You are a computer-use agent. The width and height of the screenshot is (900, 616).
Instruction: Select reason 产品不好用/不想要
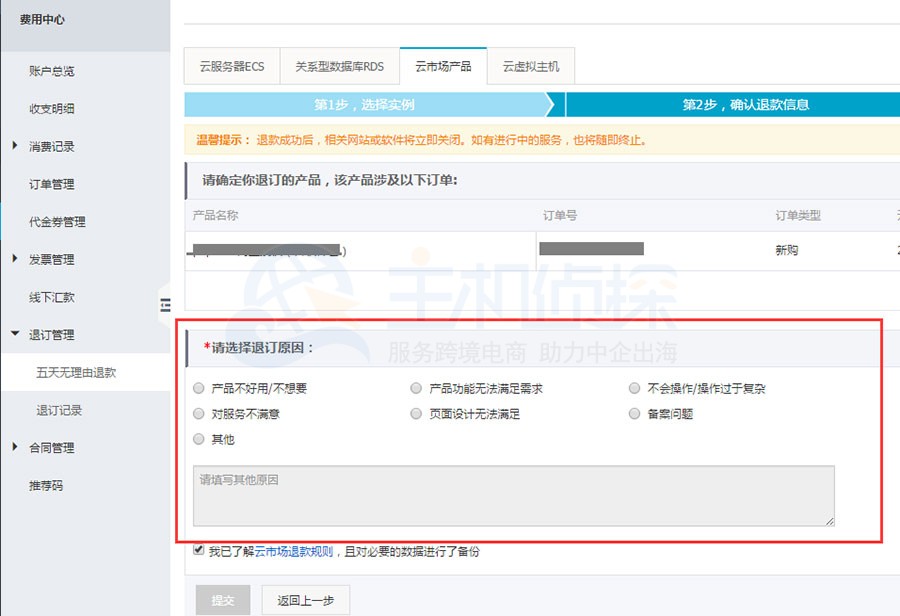pos(199,387)
